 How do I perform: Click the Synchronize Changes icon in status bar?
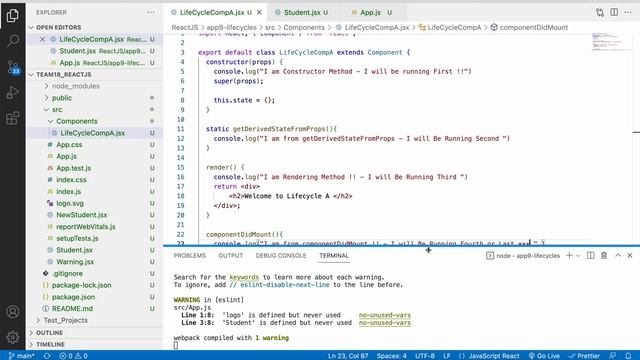tap(47, 356)
